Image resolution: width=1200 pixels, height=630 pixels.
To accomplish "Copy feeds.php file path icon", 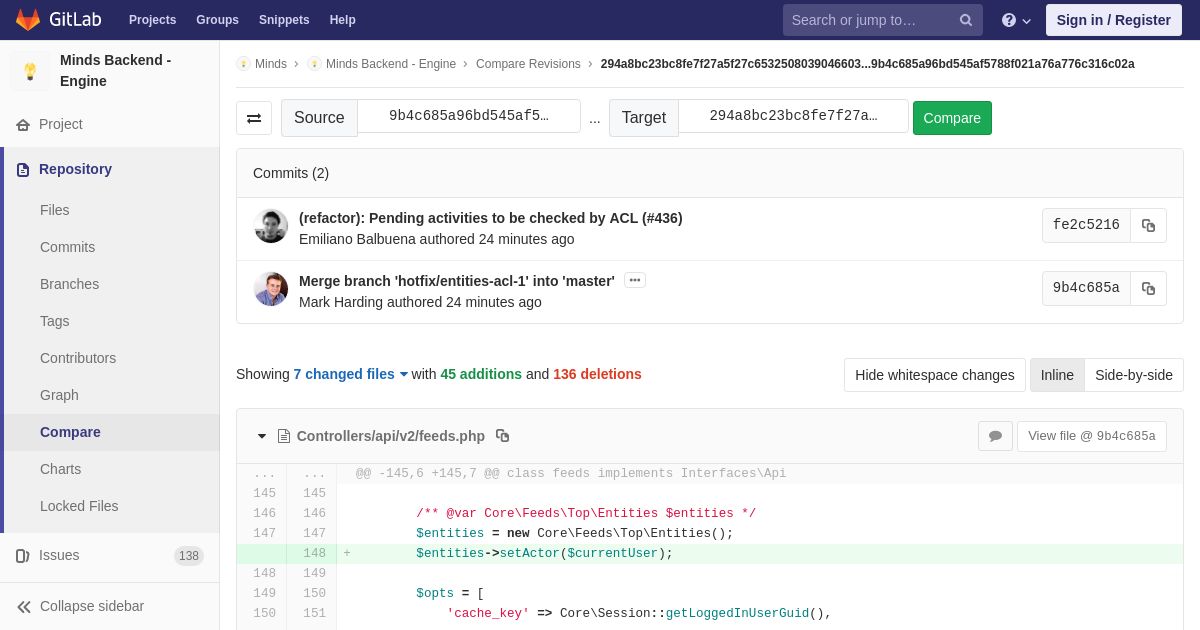I will [x=503, y=436].
